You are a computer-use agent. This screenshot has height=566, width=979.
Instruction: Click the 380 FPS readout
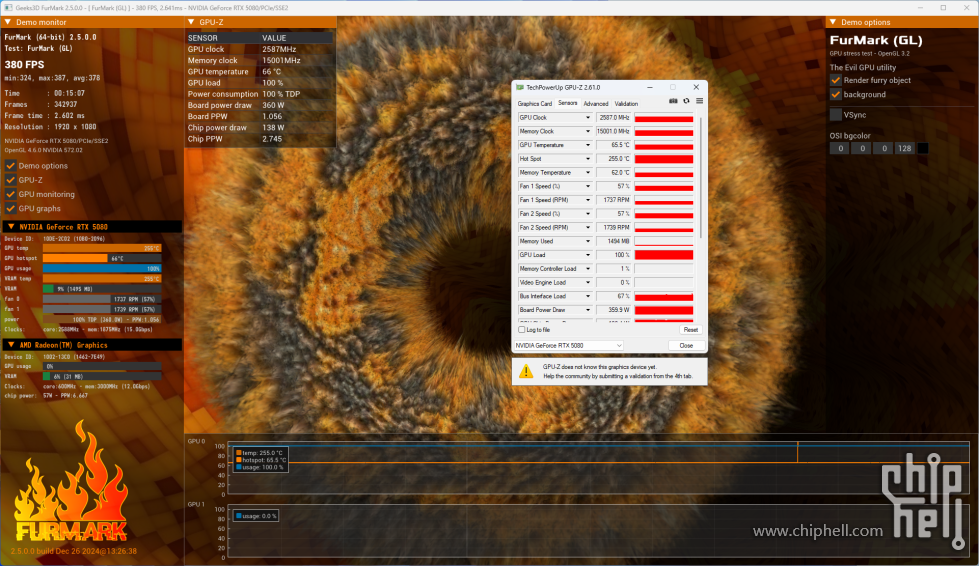(x=24, y=64)
